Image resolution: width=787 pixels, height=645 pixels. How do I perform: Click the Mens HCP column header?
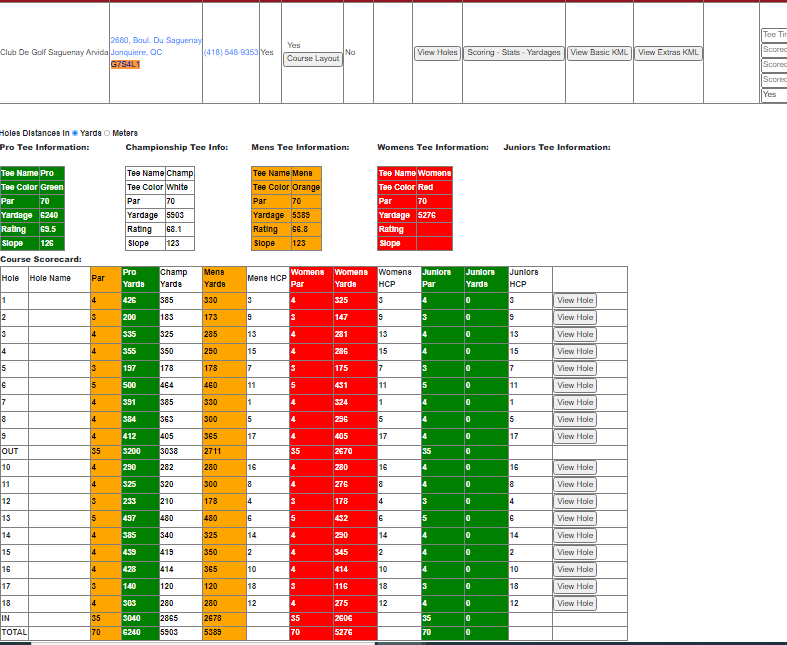tap(267, 279)
